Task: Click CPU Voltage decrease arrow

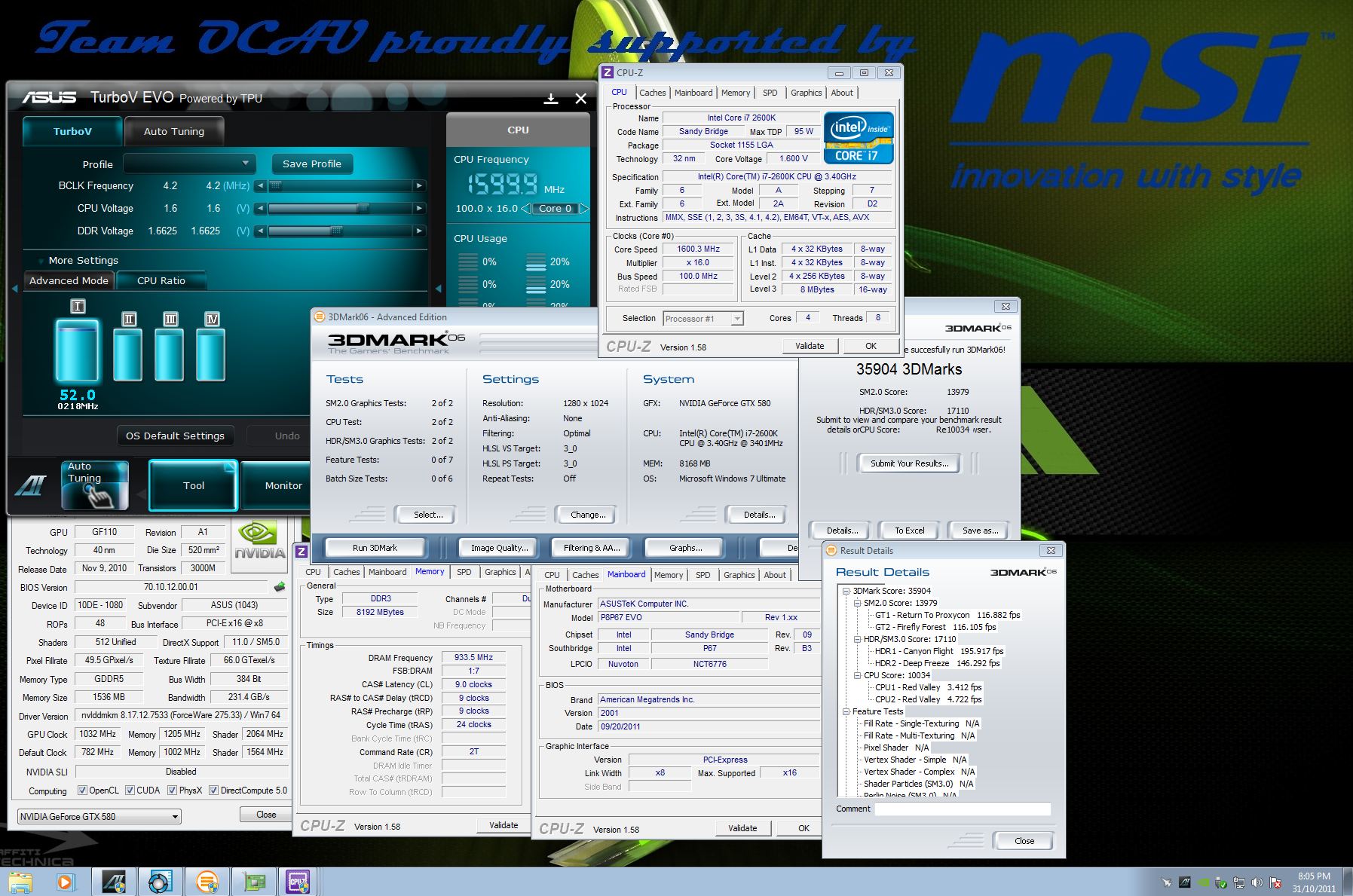Action: [x=261, y=209]
